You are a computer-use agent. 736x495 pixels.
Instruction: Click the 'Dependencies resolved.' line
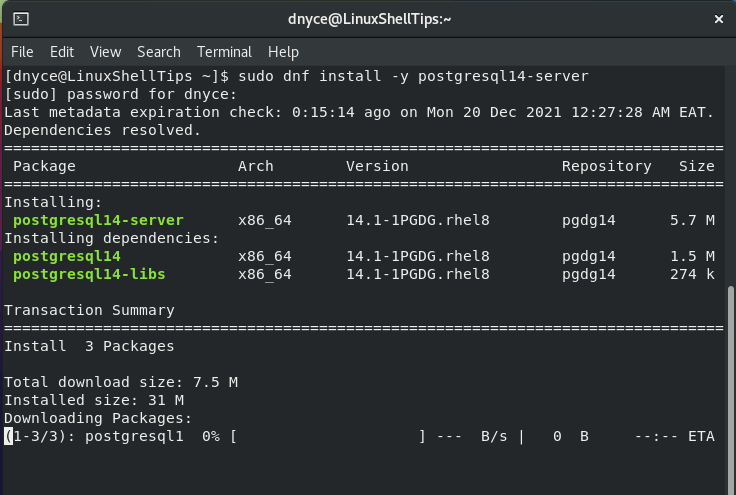pyautogui.click(x=102, y=130)
